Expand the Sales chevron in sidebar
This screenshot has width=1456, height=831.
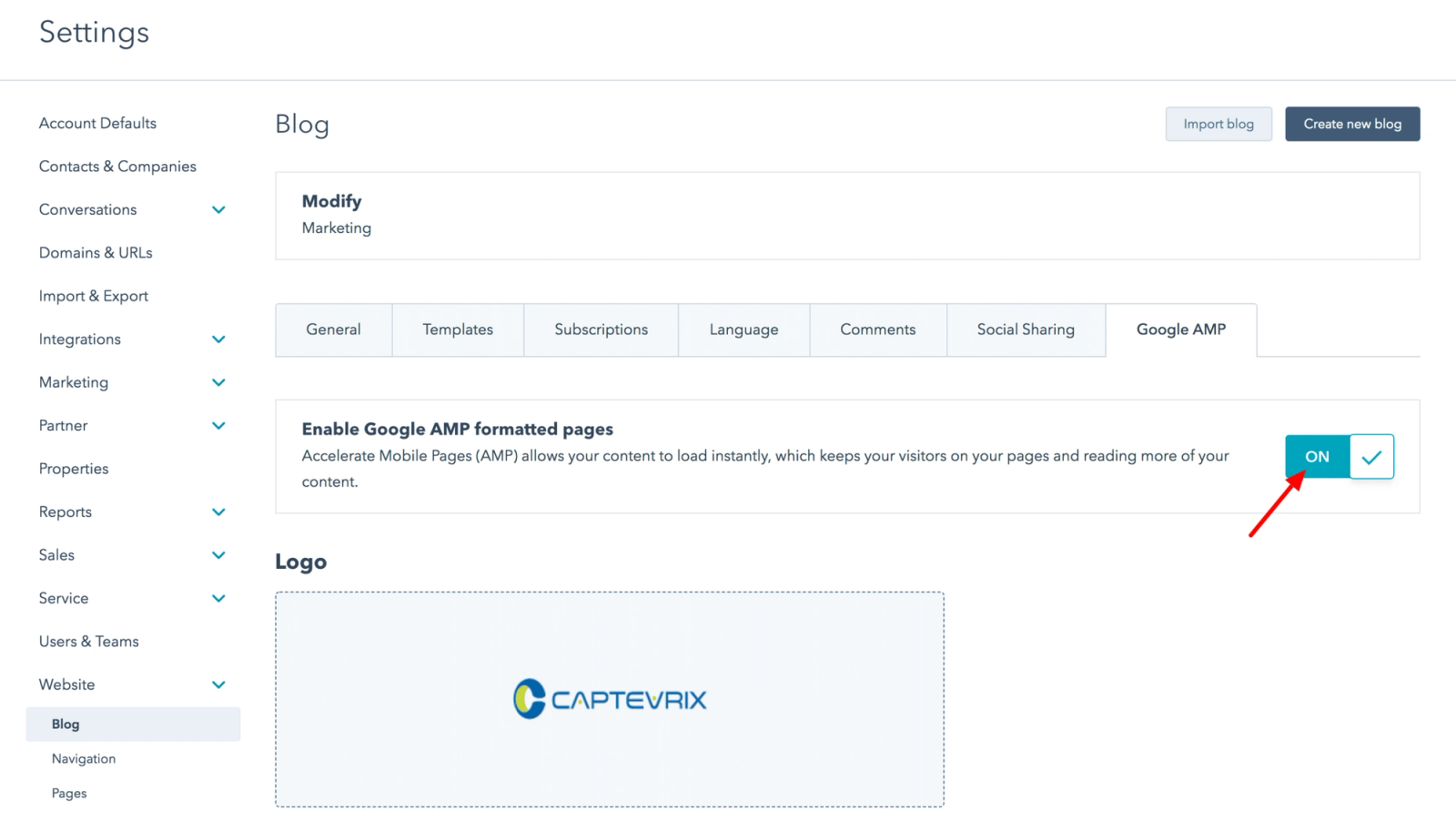pos(218,555)
